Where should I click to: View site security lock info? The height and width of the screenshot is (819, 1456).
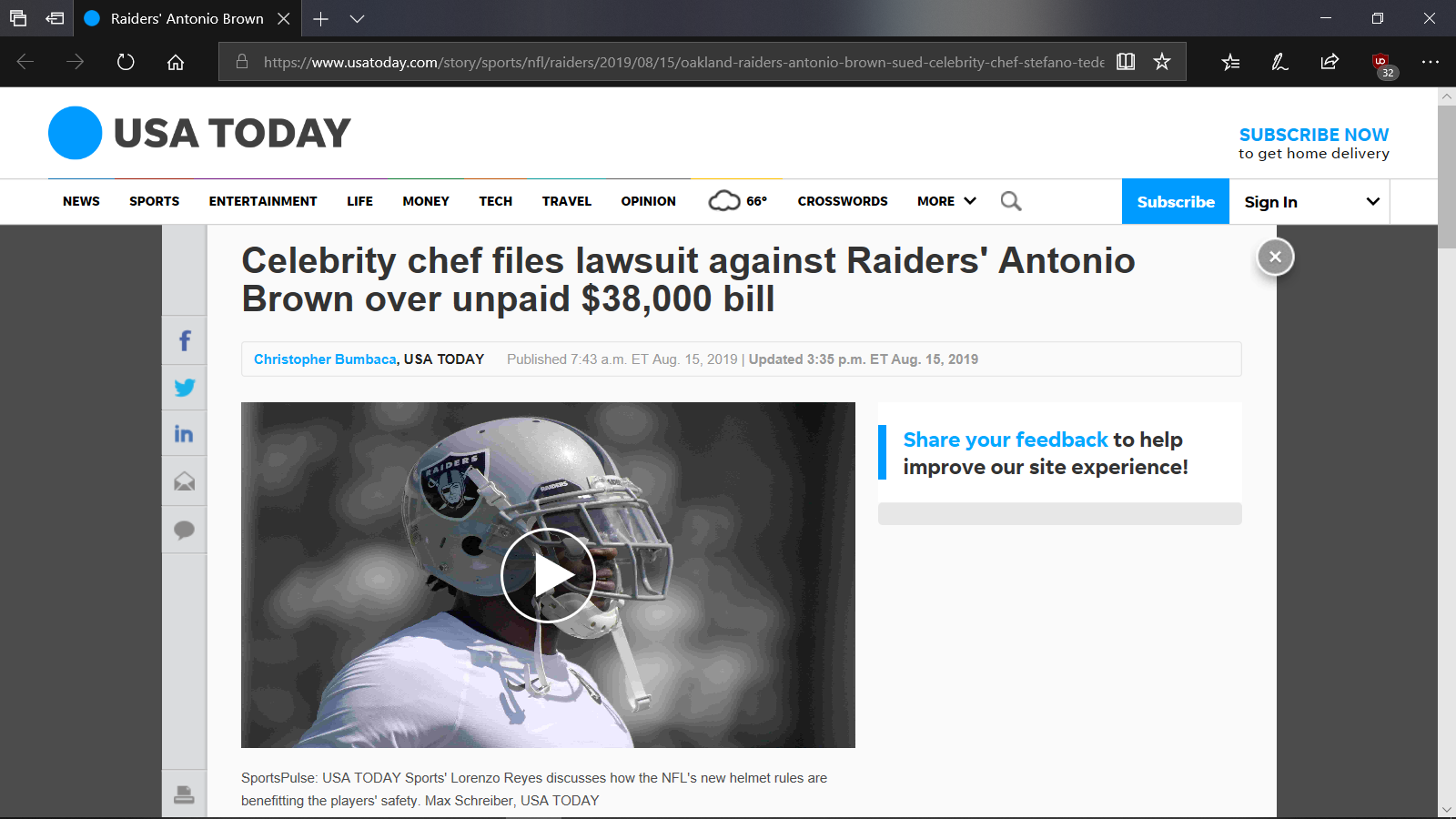[x=242, y=62]
